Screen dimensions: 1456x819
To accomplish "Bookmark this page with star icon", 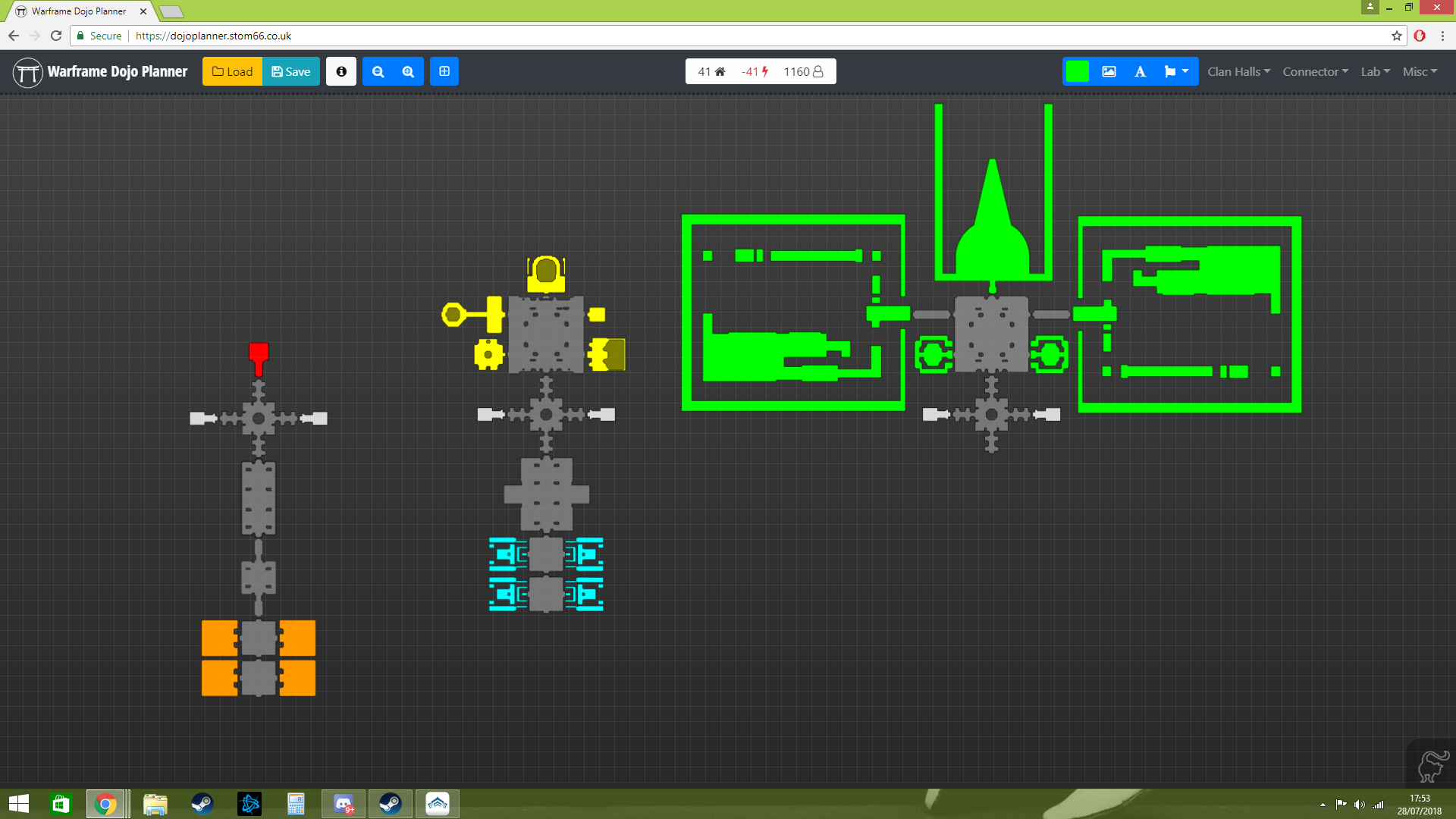I will click(1396, 36).
